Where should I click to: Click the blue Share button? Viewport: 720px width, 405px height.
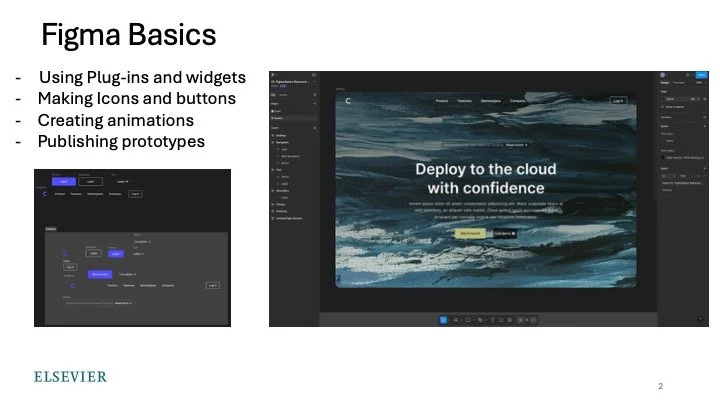[x=701, y=75]
